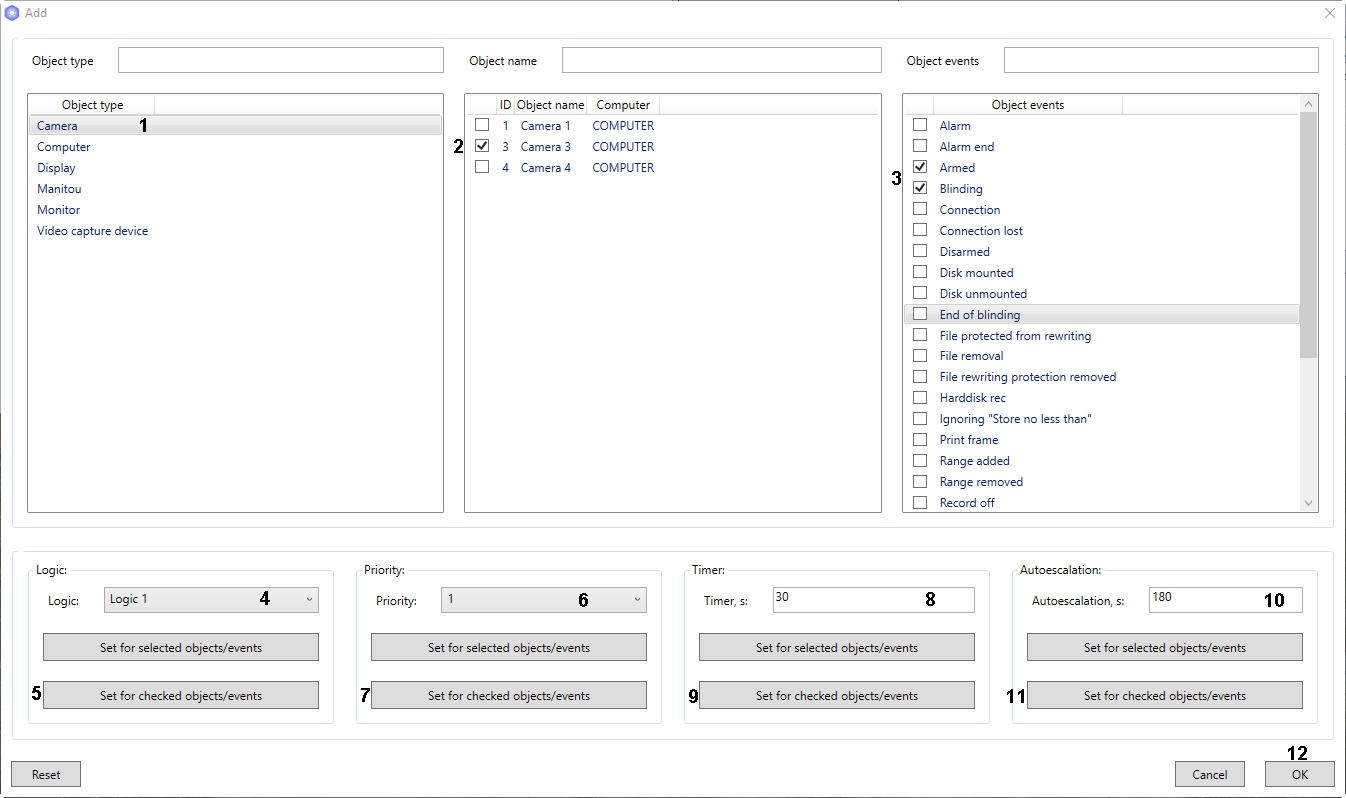
Task: Enable the Alarm event checkbox
Action: [x=920, y=125]
